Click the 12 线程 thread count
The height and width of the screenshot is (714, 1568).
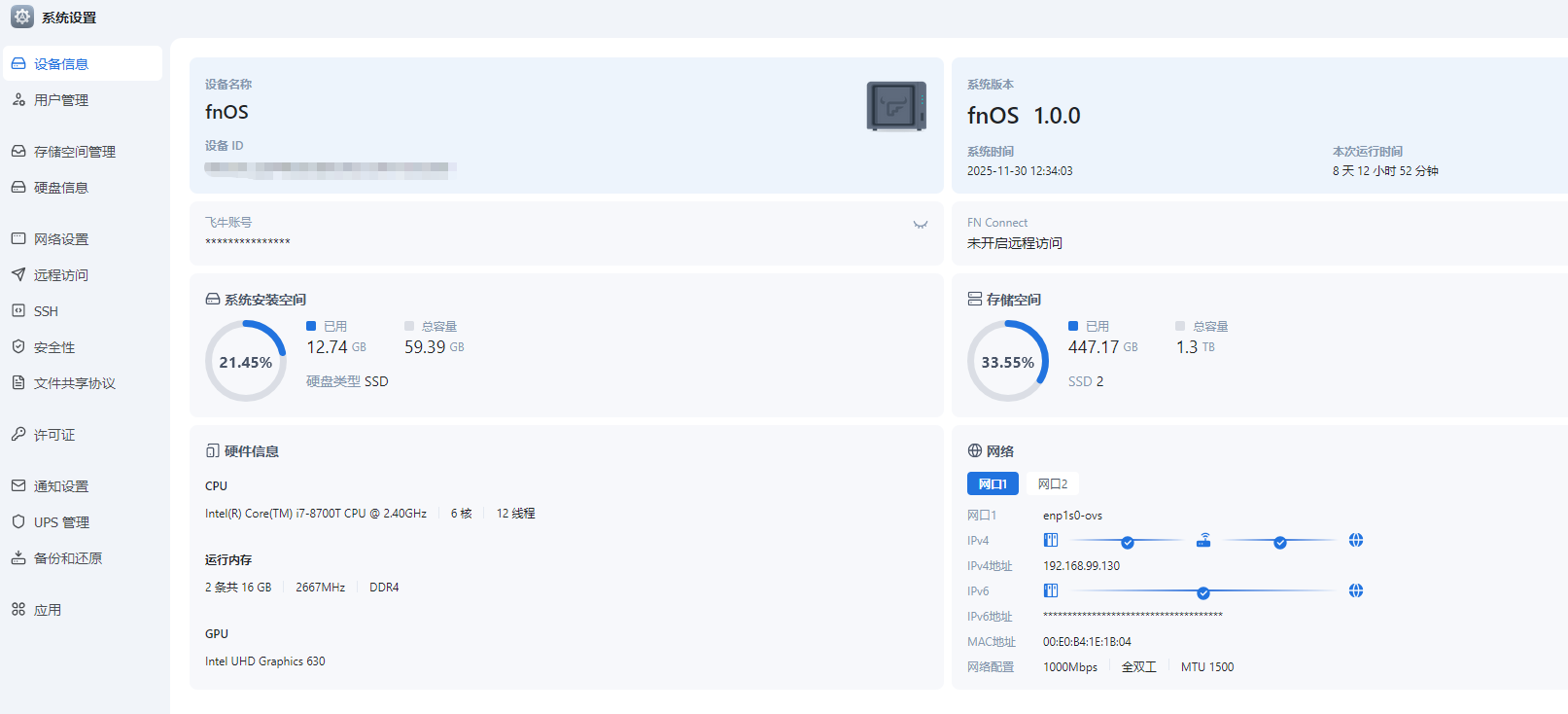click(516, 514)
